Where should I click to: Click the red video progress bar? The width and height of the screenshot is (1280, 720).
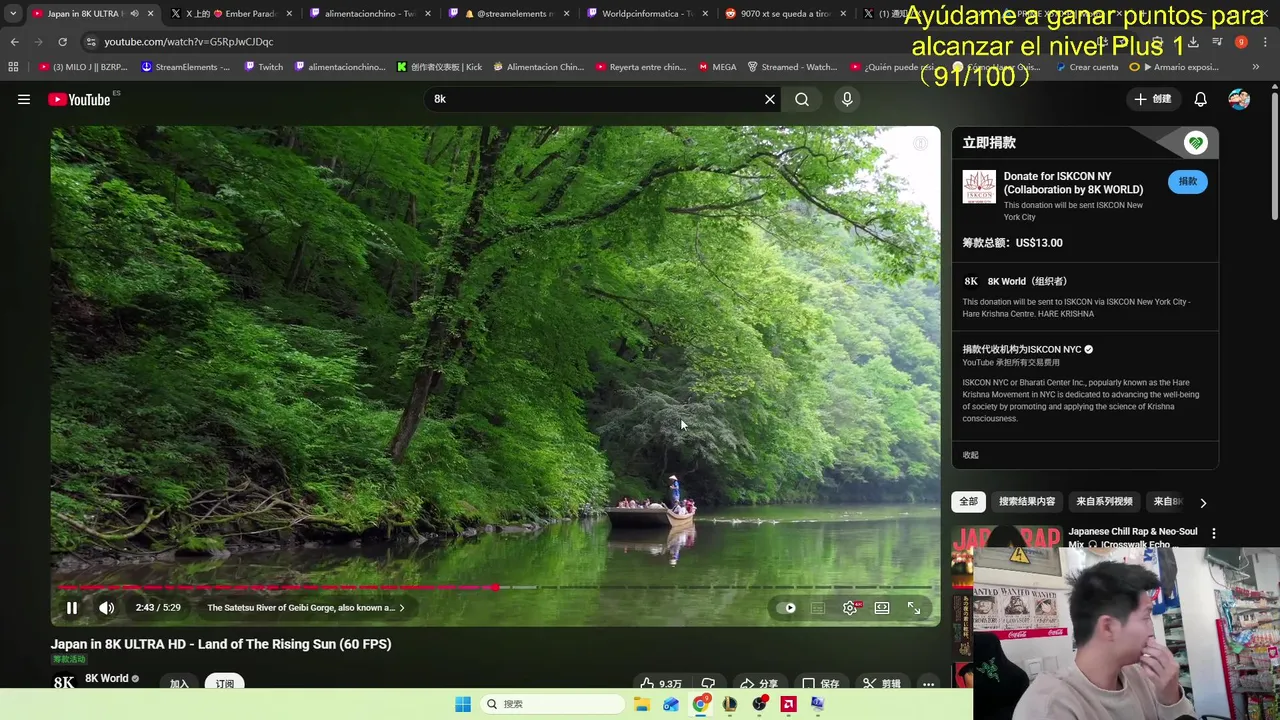pos(278,587)
